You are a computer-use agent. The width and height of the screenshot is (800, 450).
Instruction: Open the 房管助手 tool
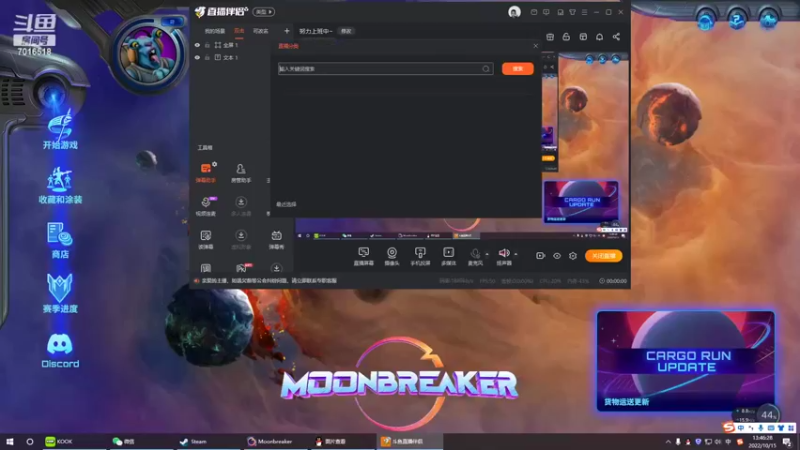tap(241, 172)
